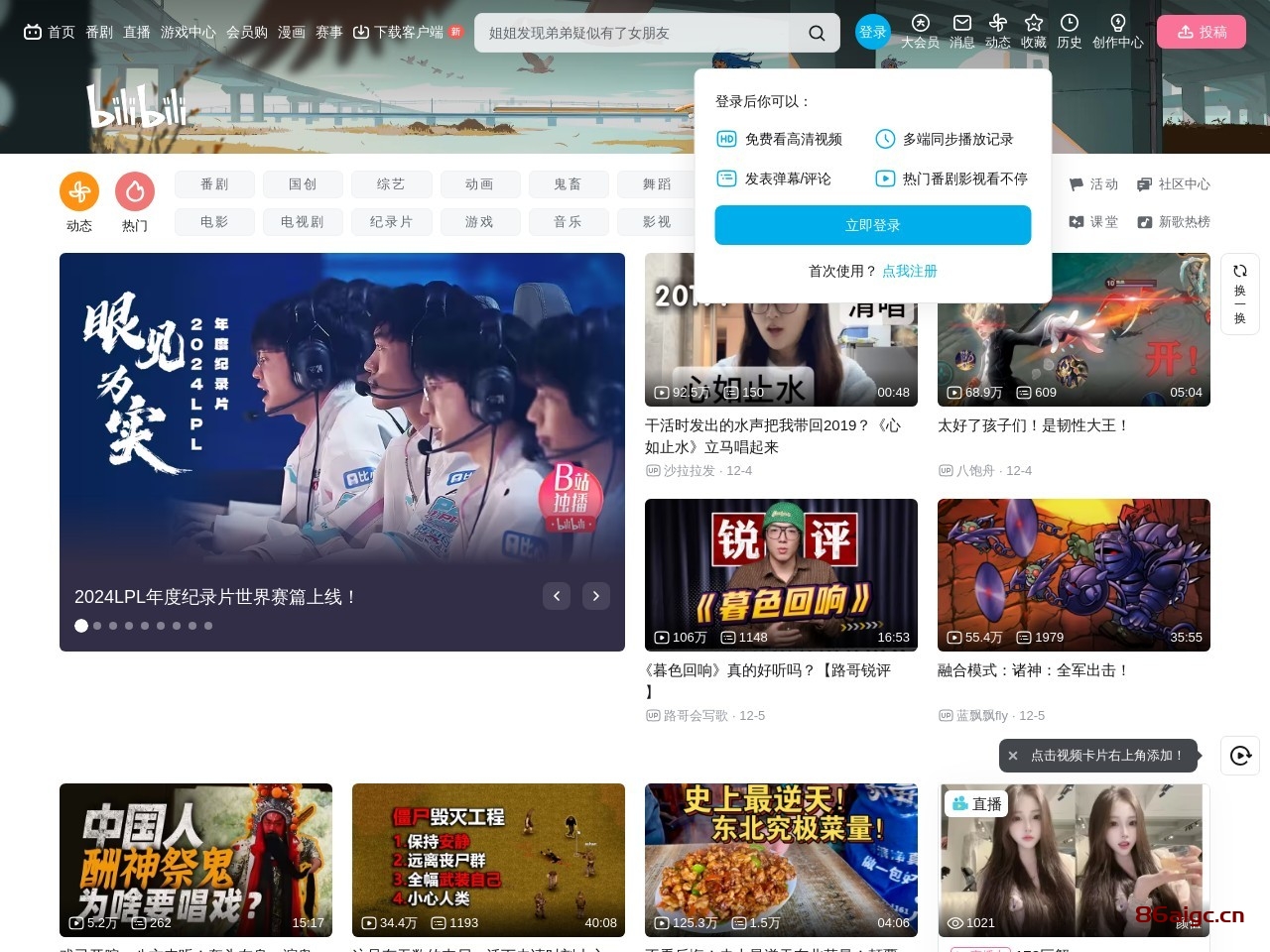Open the 2024LPL年度纪录片 carousel title

tap(215, 597)
